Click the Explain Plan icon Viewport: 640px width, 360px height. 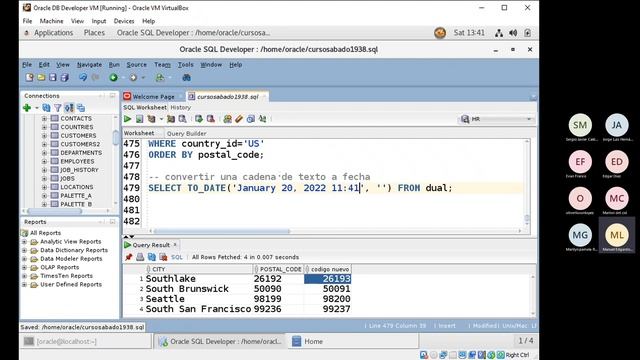(x=151, y=119)
